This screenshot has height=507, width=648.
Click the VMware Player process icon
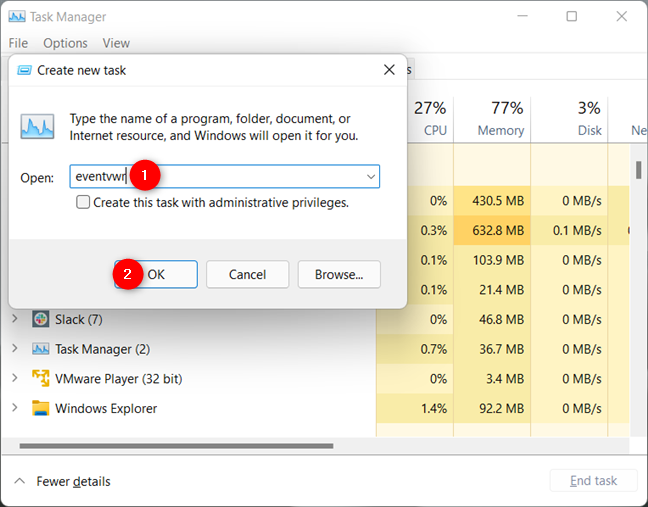[40, 378]
